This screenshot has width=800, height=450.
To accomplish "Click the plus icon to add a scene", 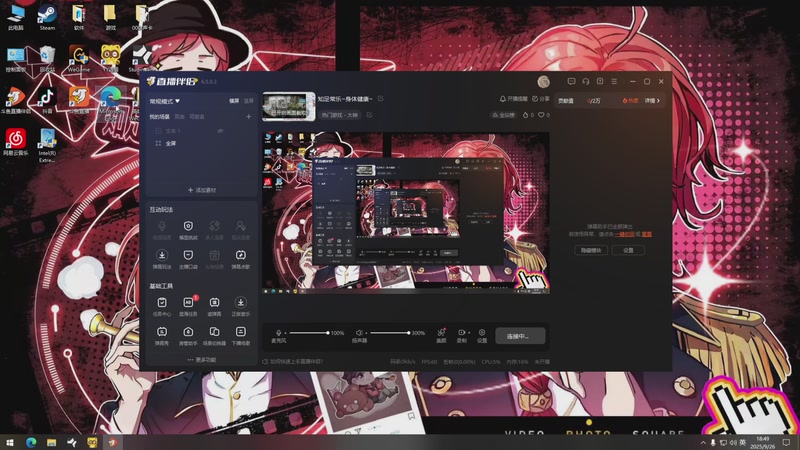I will coord(248,117).
